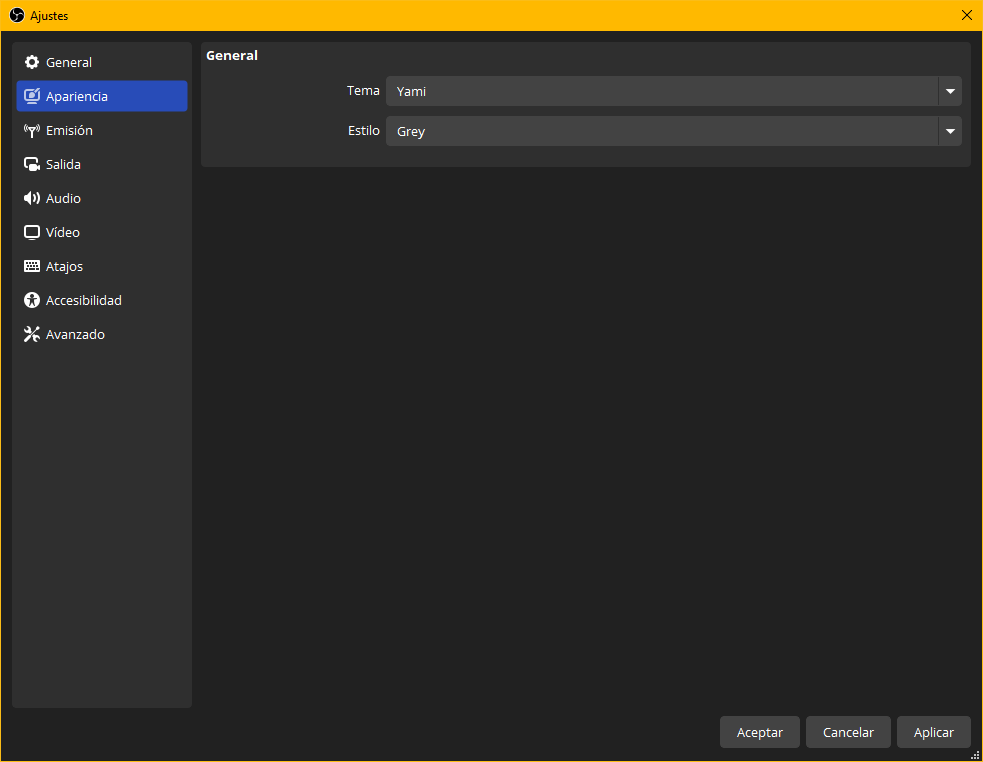The height and width of the screenshot is (762, 983).
Task: Switch to Salida settings
Action: (102, 164)
